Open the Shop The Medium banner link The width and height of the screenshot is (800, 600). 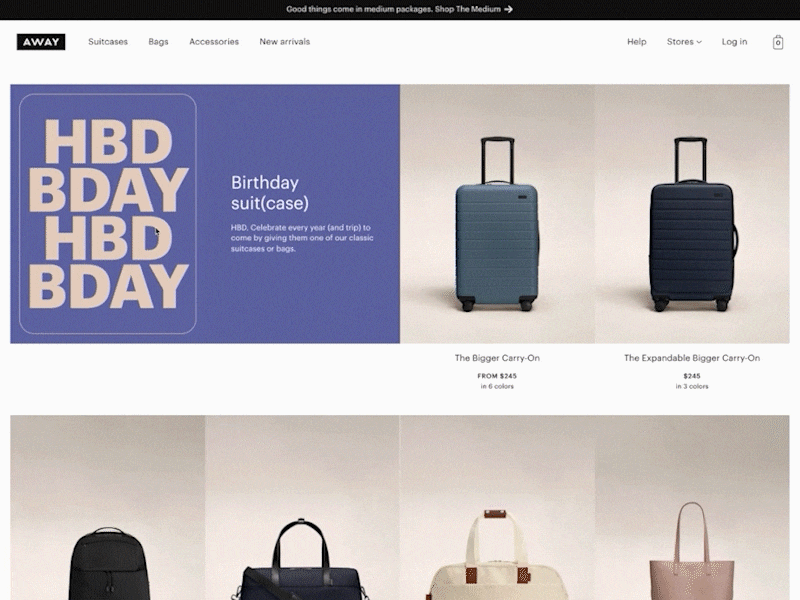468,9
